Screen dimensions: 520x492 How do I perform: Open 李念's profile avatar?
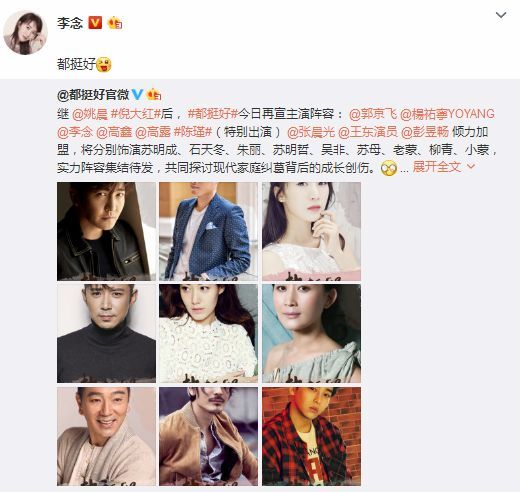25,32
